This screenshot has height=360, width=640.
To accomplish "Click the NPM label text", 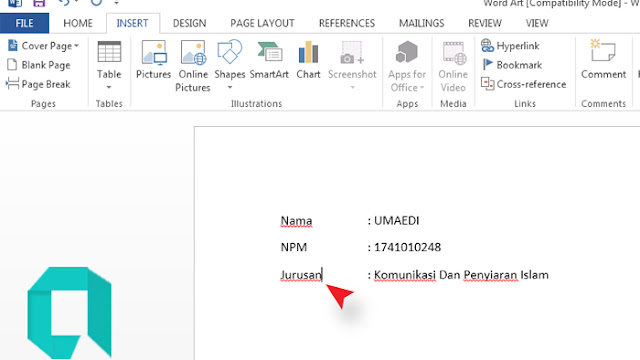I will click(293, 247).
